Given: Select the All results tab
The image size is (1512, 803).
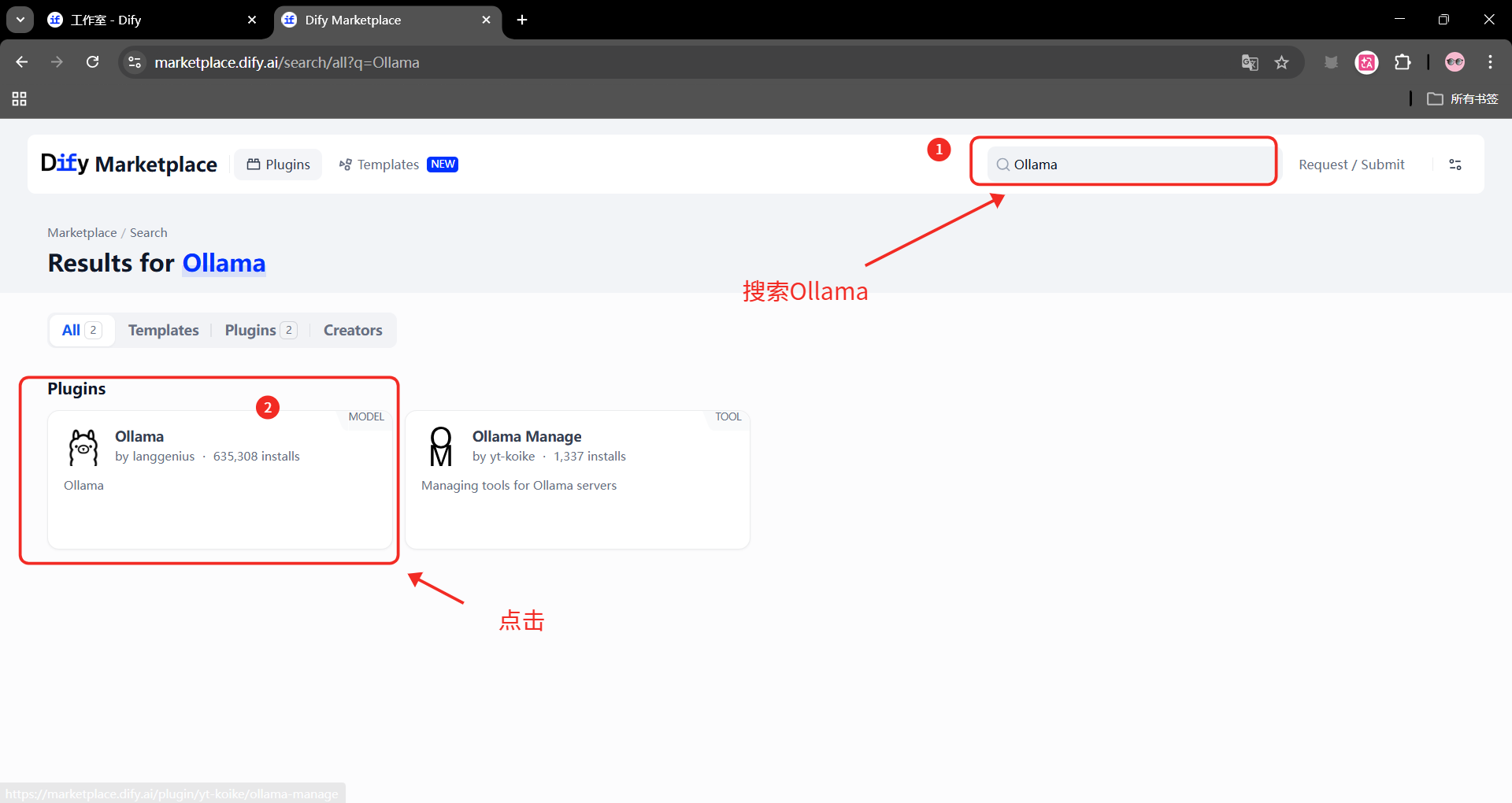Looking at the screenshot, I should click(82, 331).
